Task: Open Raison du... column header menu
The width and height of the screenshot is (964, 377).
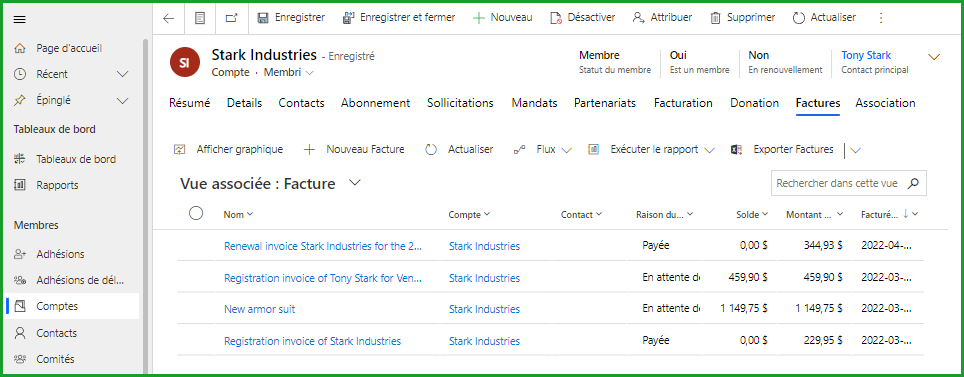Action: pos(665,215)
